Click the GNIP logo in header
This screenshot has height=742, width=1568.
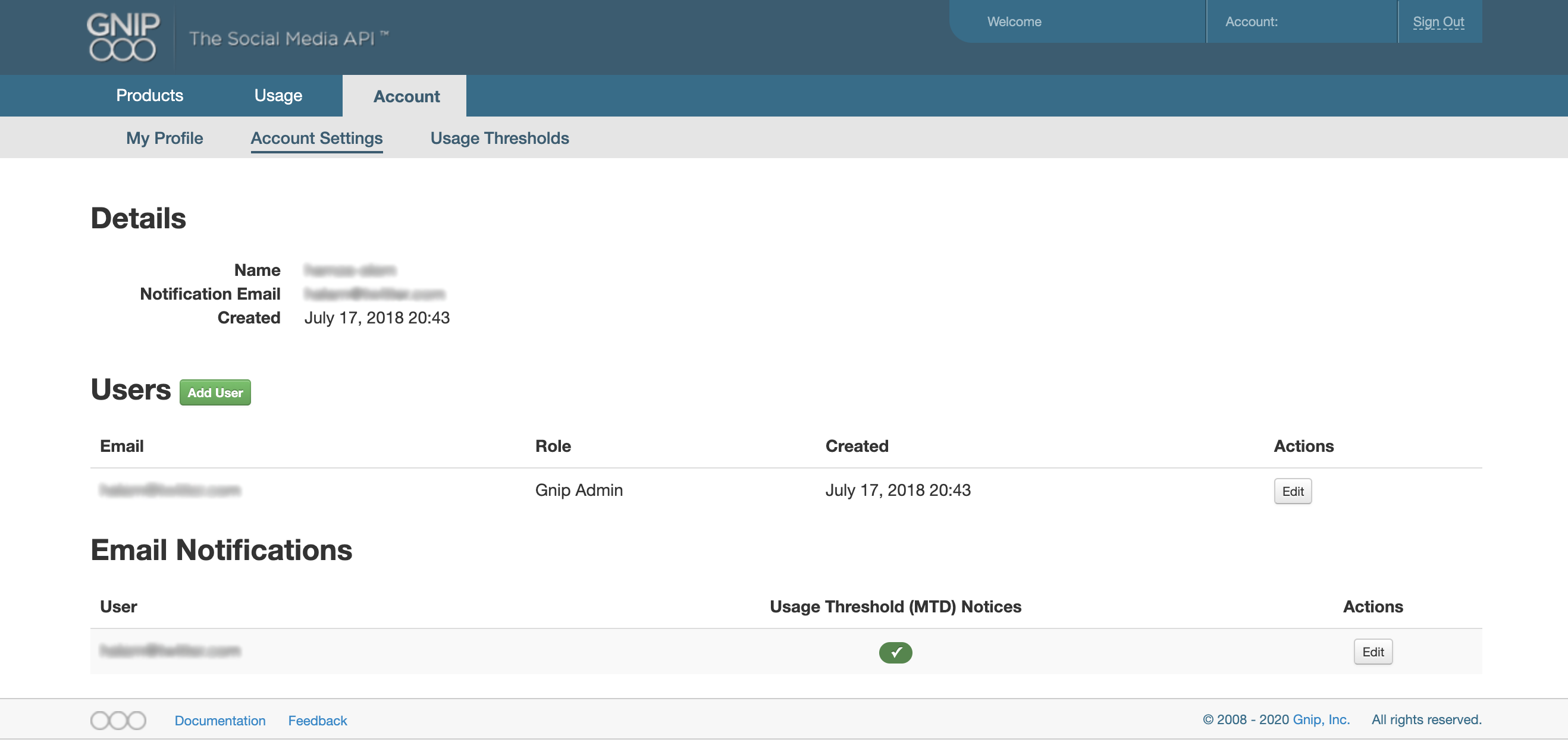123,37
